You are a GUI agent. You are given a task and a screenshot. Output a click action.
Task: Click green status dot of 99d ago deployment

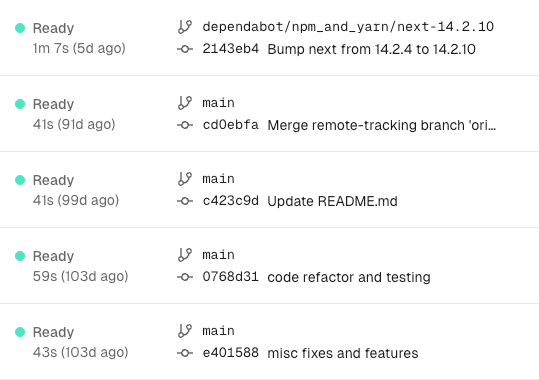(20, 180)
